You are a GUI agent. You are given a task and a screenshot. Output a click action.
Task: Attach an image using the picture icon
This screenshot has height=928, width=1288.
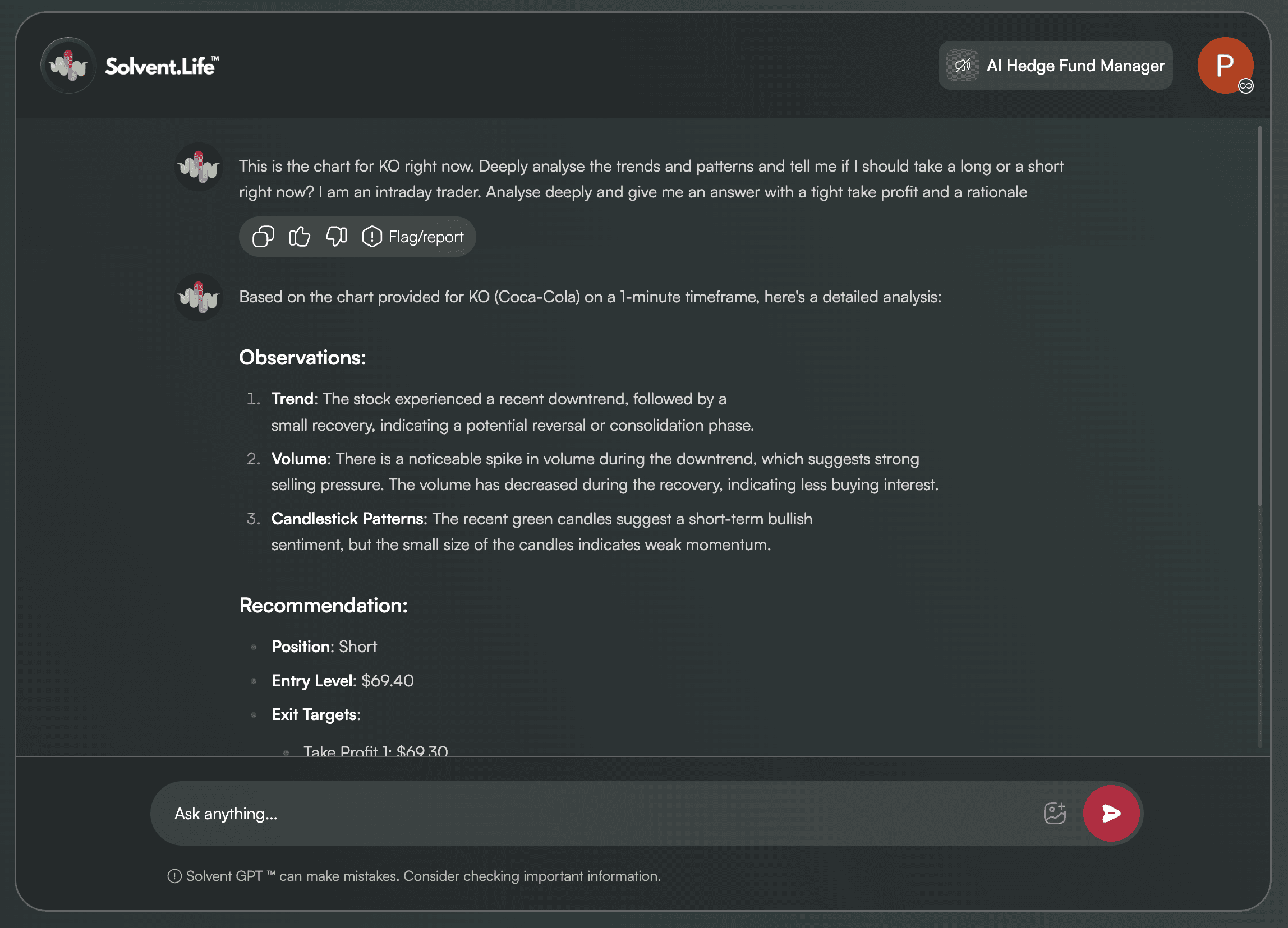[x=1055, y=813]
